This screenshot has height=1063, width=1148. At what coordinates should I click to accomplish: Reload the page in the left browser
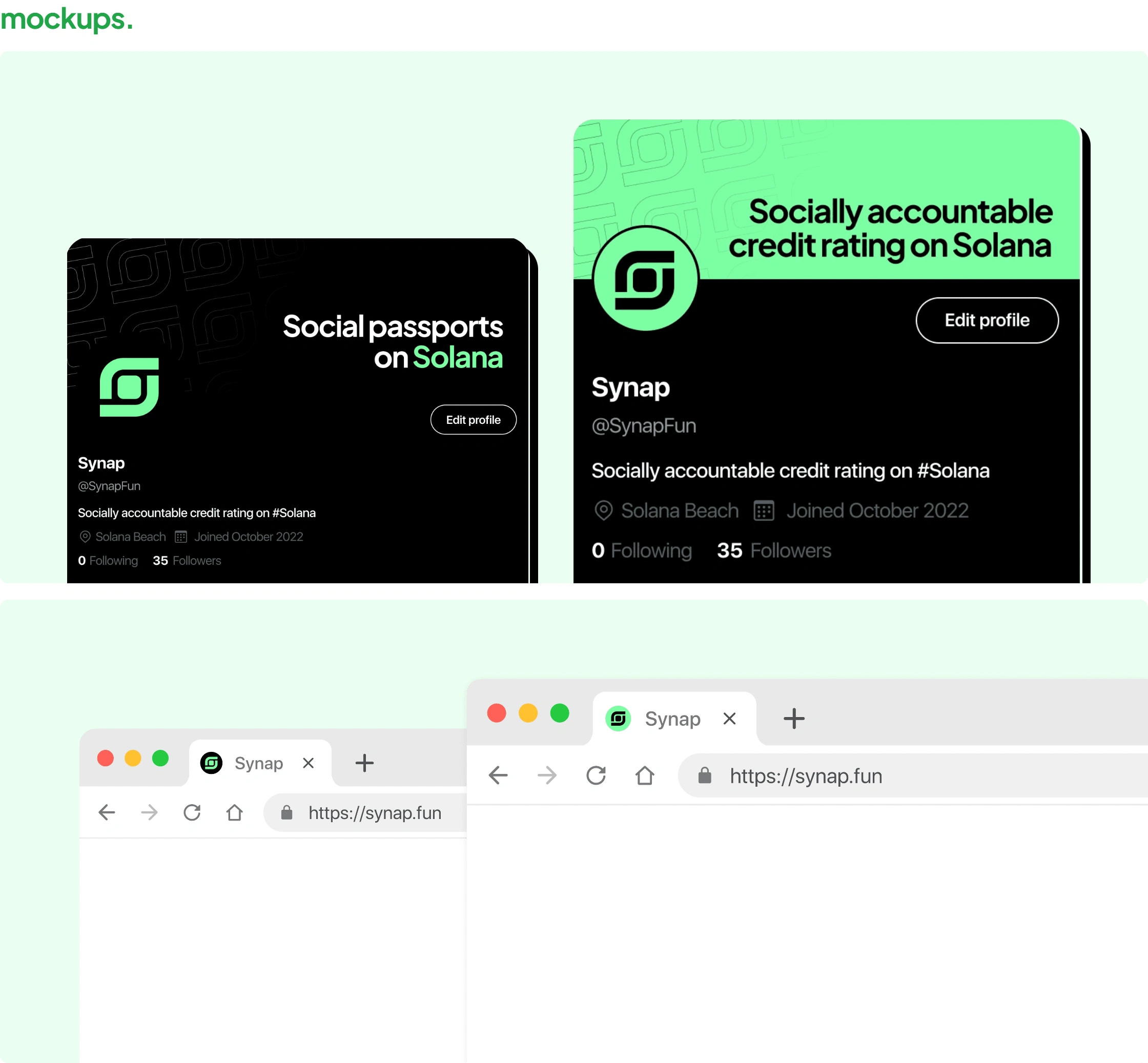[x=192, y=813]
